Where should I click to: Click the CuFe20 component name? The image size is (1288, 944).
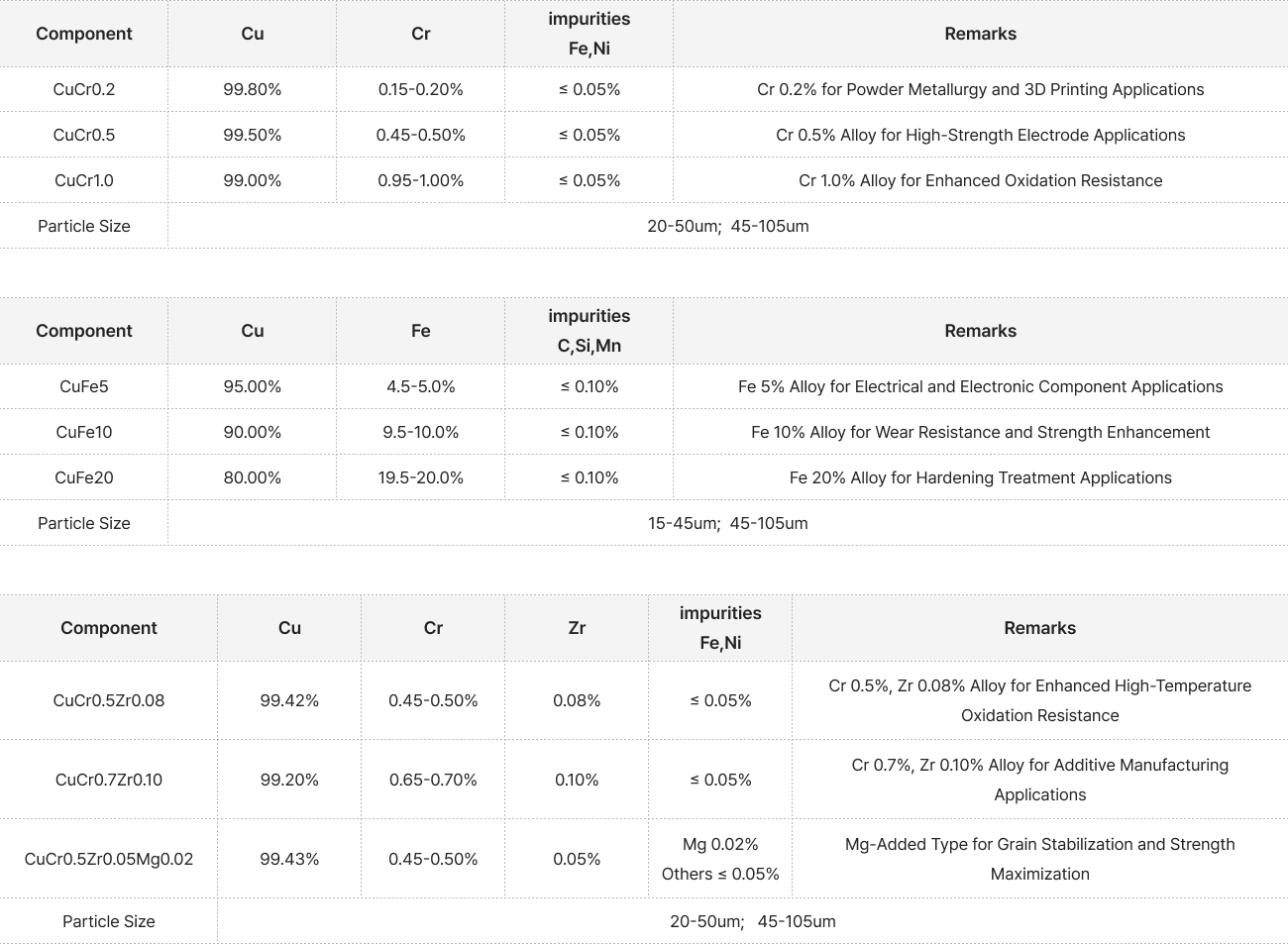pos(84,477)
